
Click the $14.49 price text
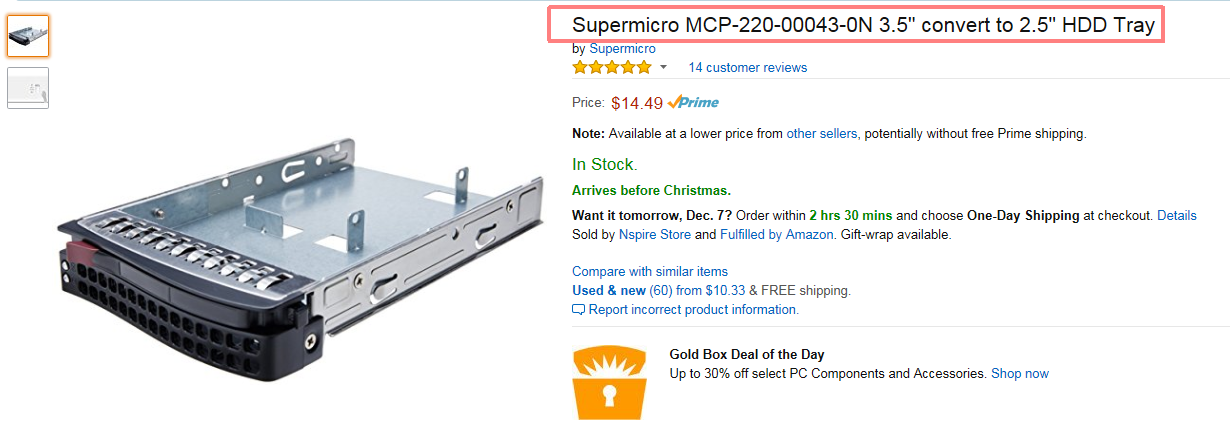point(637,102)
